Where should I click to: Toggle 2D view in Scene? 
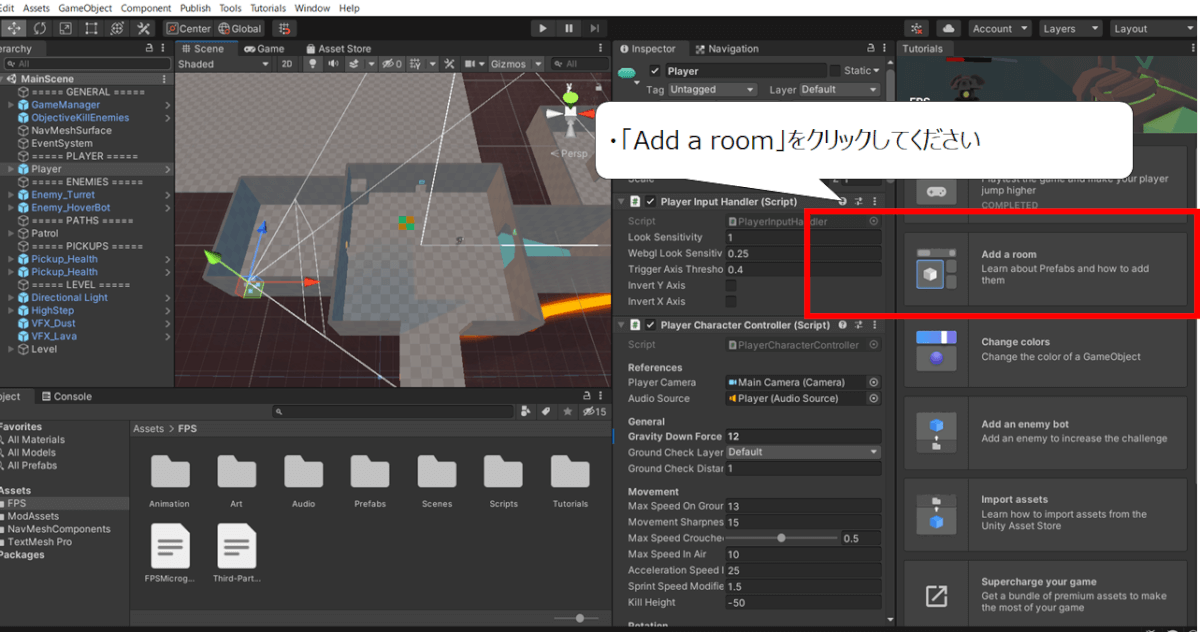click(287, 64)
